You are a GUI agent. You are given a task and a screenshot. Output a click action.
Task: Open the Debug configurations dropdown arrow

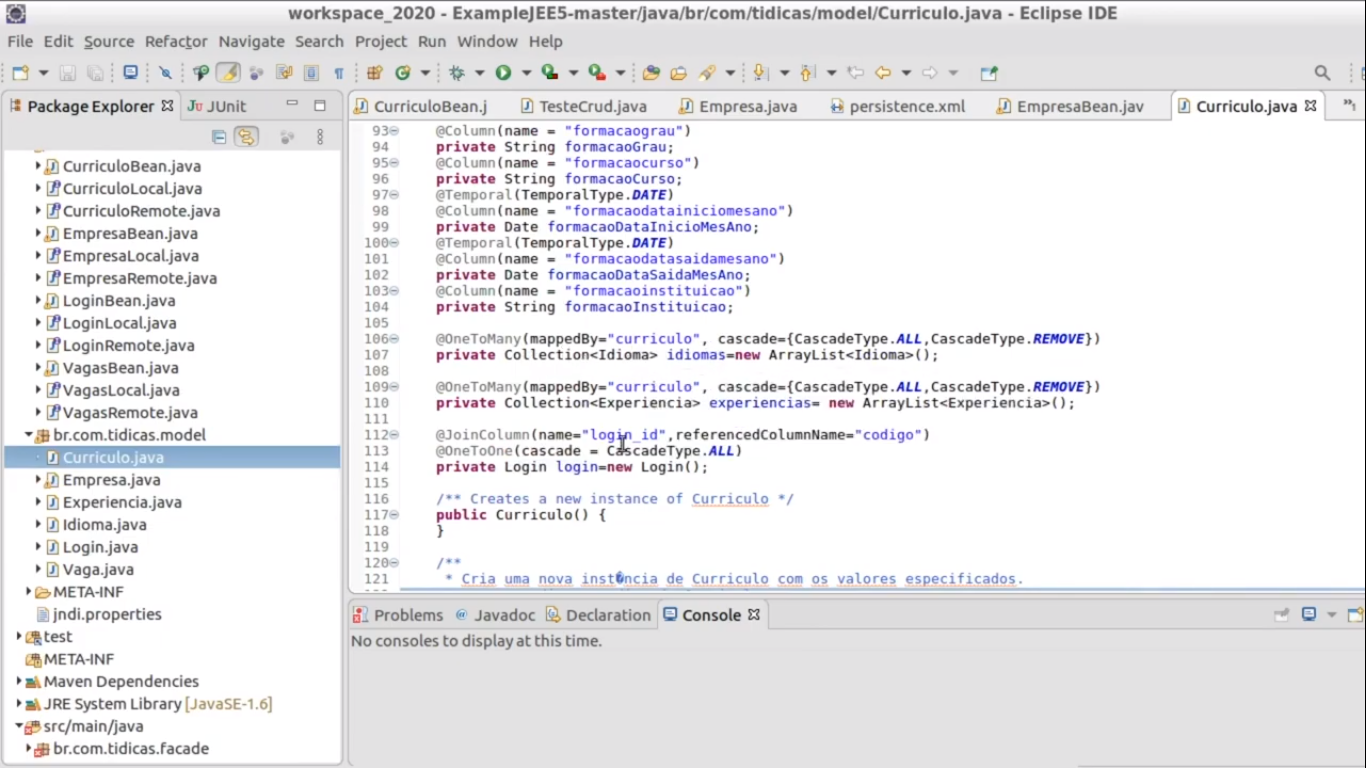[479, 73]
